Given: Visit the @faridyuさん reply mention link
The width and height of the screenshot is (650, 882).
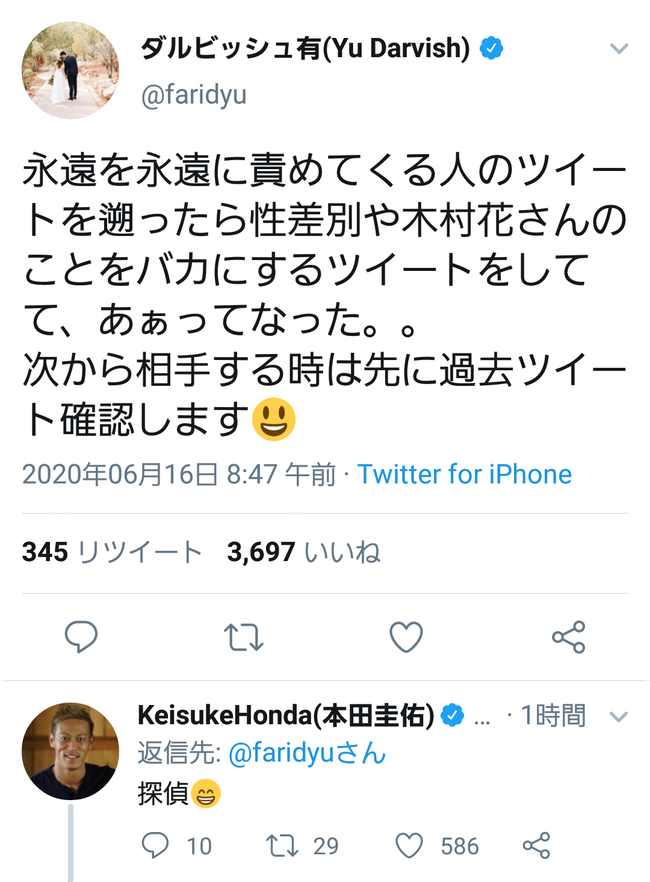Looking at the screenshot, I should click(x=307, y=753).
